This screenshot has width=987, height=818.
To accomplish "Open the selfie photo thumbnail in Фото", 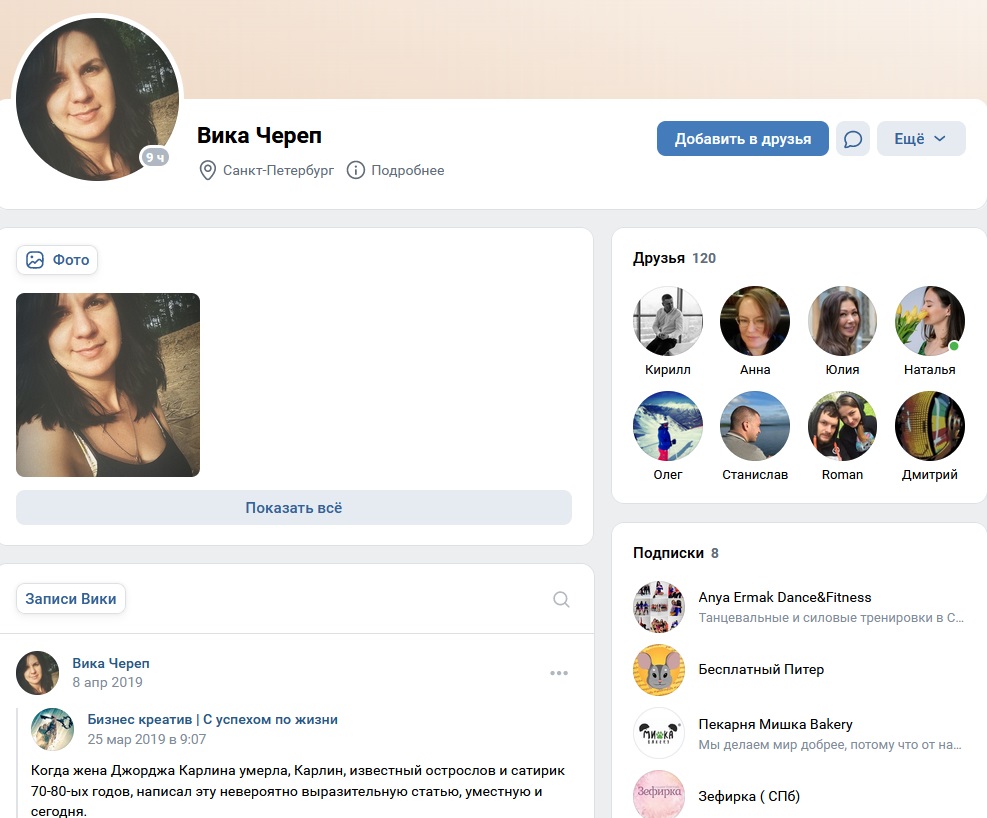I will tap(108, 385).
